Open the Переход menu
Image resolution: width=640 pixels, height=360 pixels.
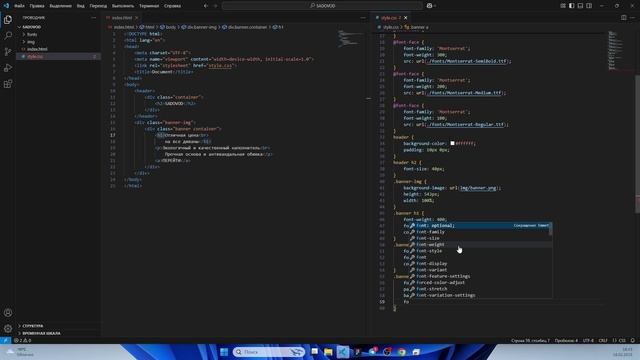pyautogui.click(x=98, y=6)
